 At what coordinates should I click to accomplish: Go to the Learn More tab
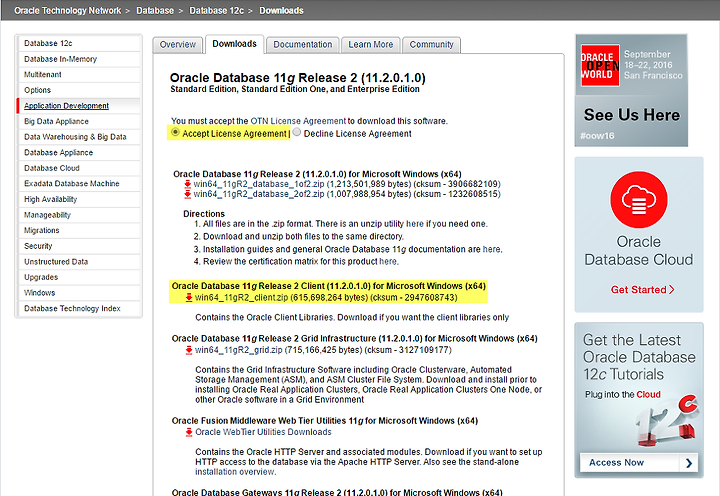click(371, 45)
